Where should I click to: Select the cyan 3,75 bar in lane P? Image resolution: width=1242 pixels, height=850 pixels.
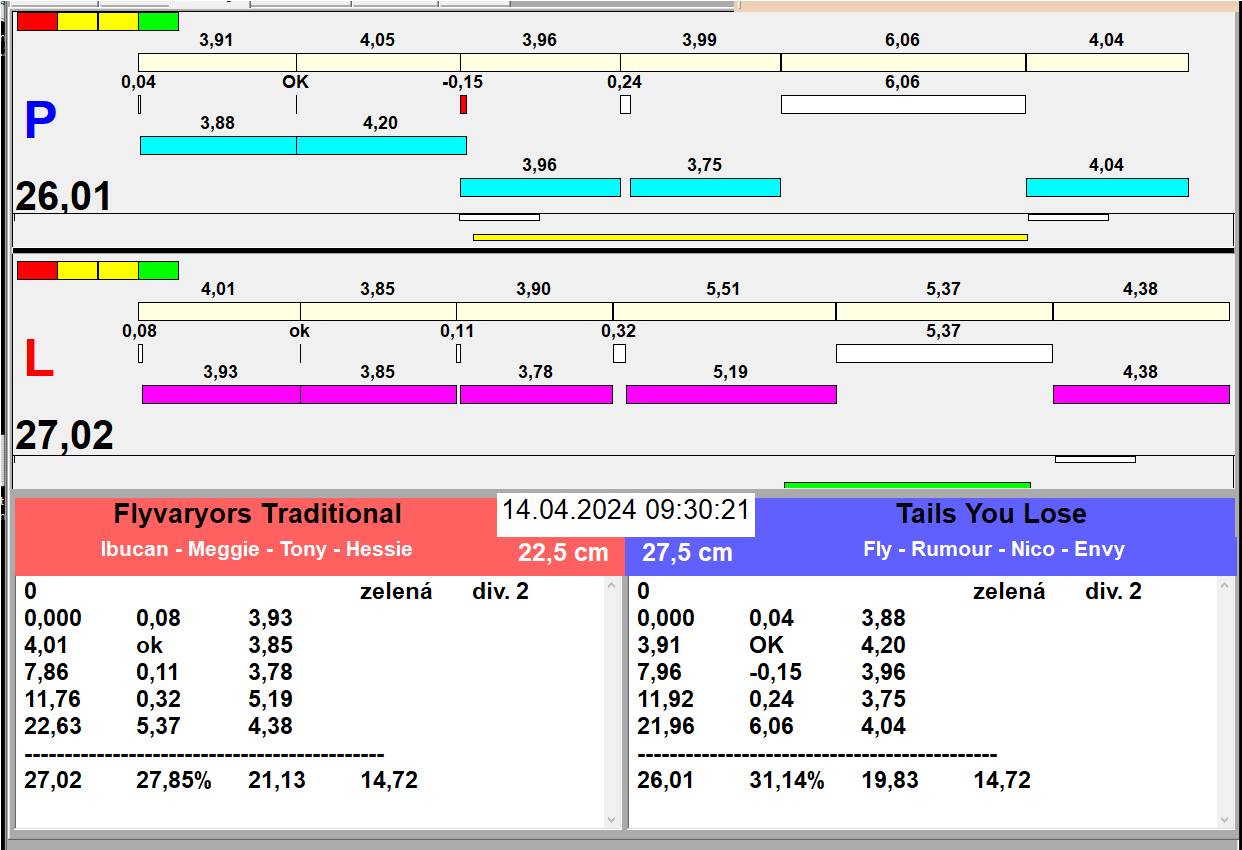pos(705,187)
